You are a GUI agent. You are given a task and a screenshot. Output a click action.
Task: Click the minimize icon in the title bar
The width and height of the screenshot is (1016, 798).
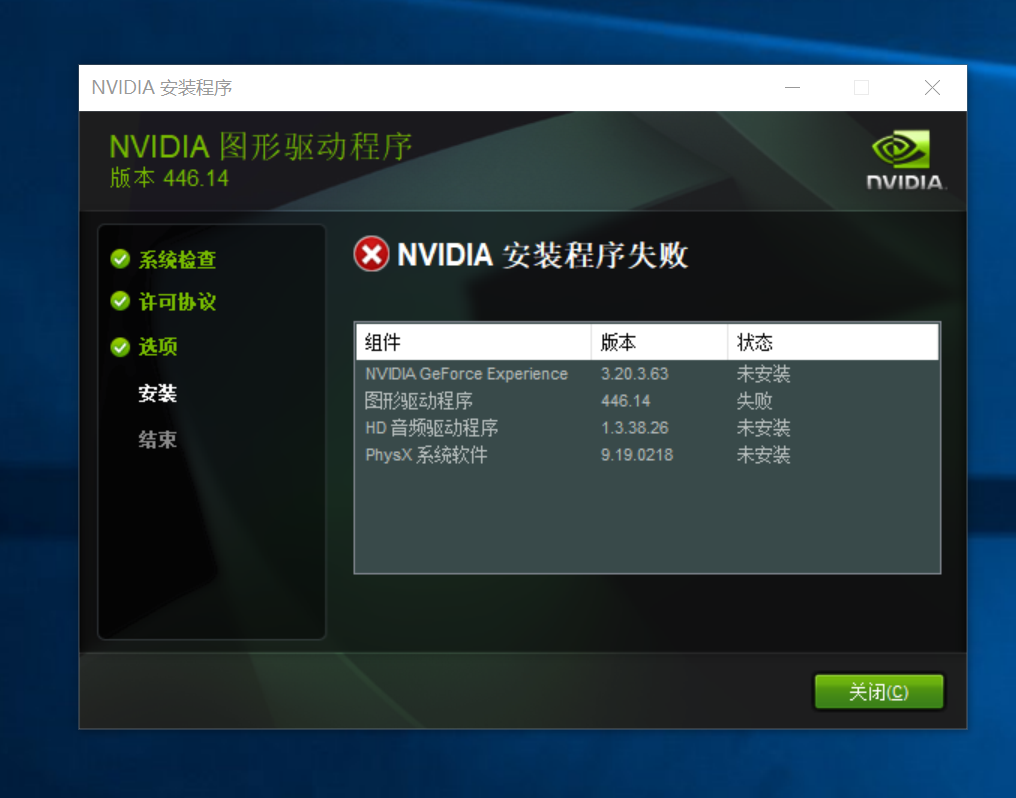pos(792,88)
